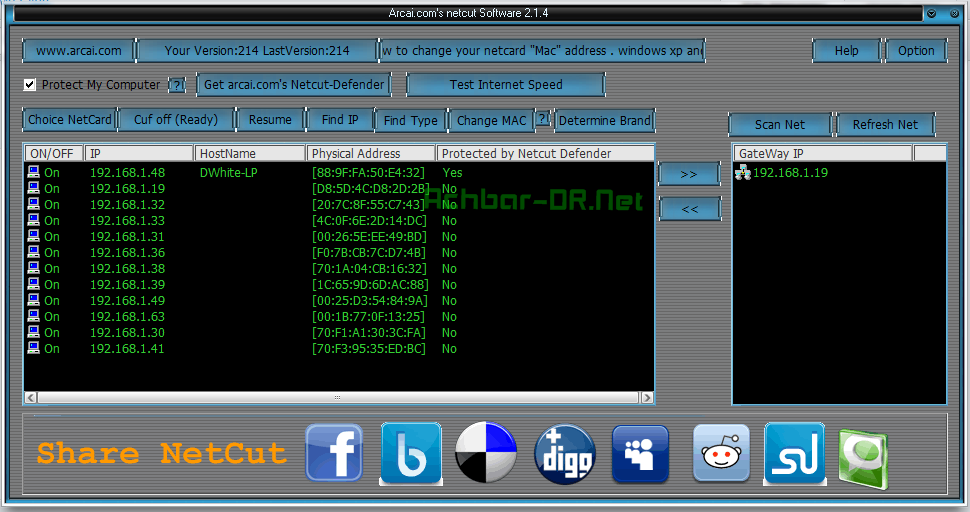Viewport: 970px width, 512px height.
Task: Sort by the ON/OFF column header
Action: [x=54, y=153]
